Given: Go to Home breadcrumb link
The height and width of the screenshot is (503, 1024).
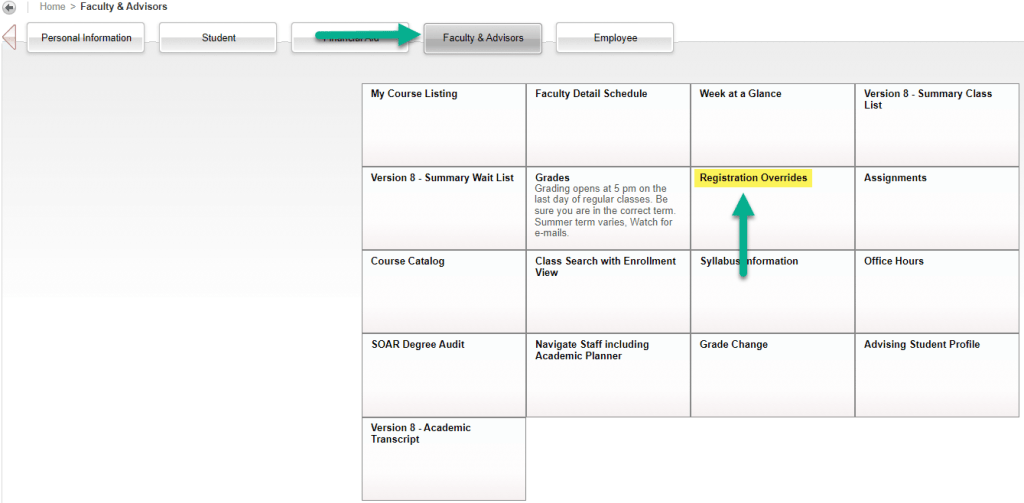Looking at the screenshot, I should (52, 7).
